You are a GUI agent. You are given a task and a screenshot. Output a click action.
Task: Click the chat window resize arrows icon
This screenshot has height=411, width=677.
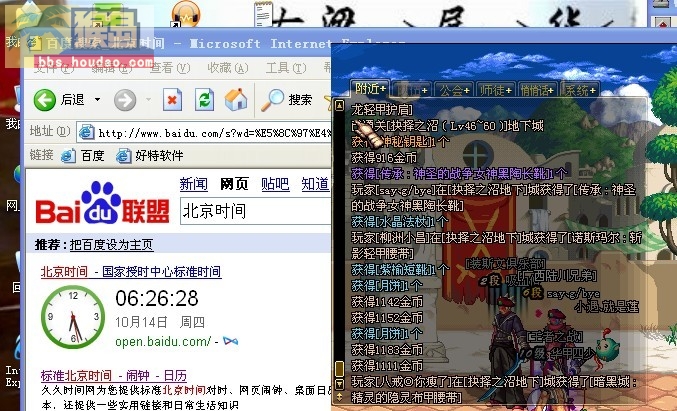pyautogui.click(x=339, y=396)
